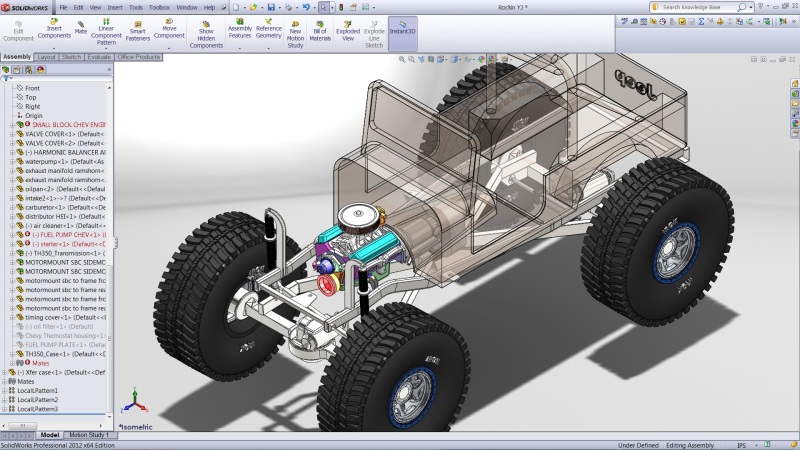Select the Motion Study 1 tab
Image resolution: width=800 pixels, height=450 pixels.
point(89,435)
